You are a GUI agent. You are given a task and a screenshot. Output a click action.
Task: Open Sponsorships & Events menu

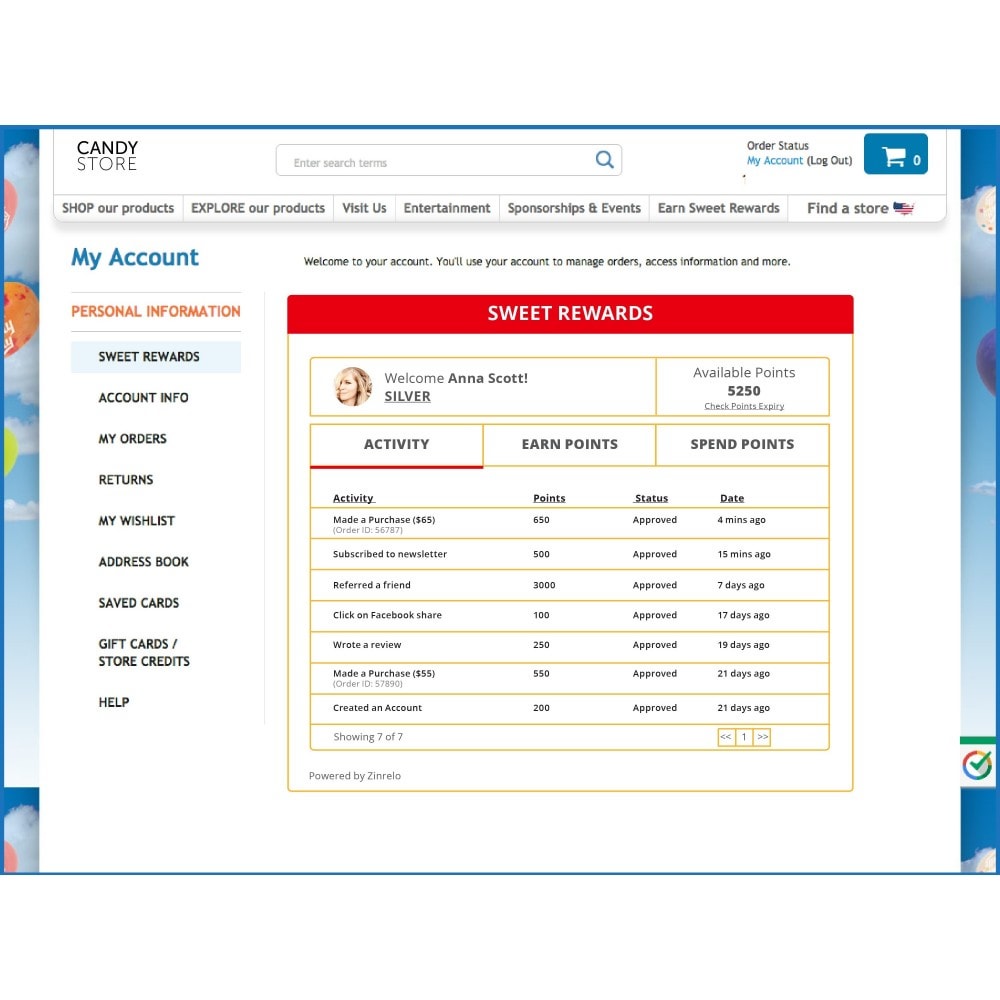(x=574, y=208)
